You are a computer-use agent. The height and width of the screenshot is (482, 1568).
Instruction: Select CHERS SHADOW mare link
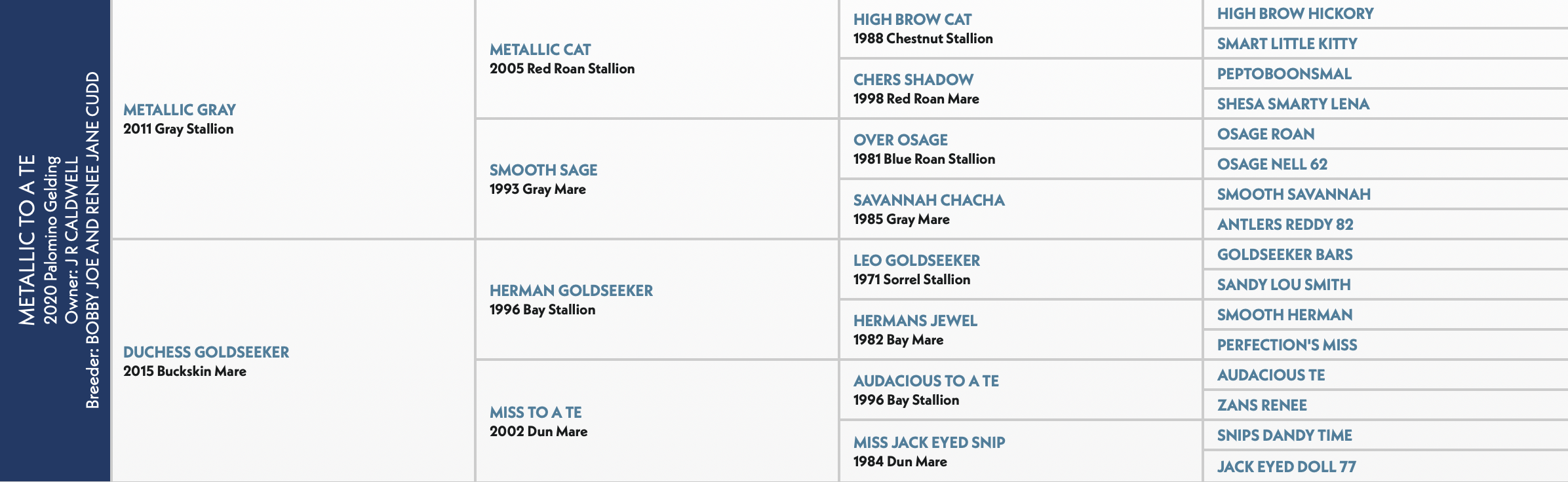pyautogui.click(x=913, y=79)
